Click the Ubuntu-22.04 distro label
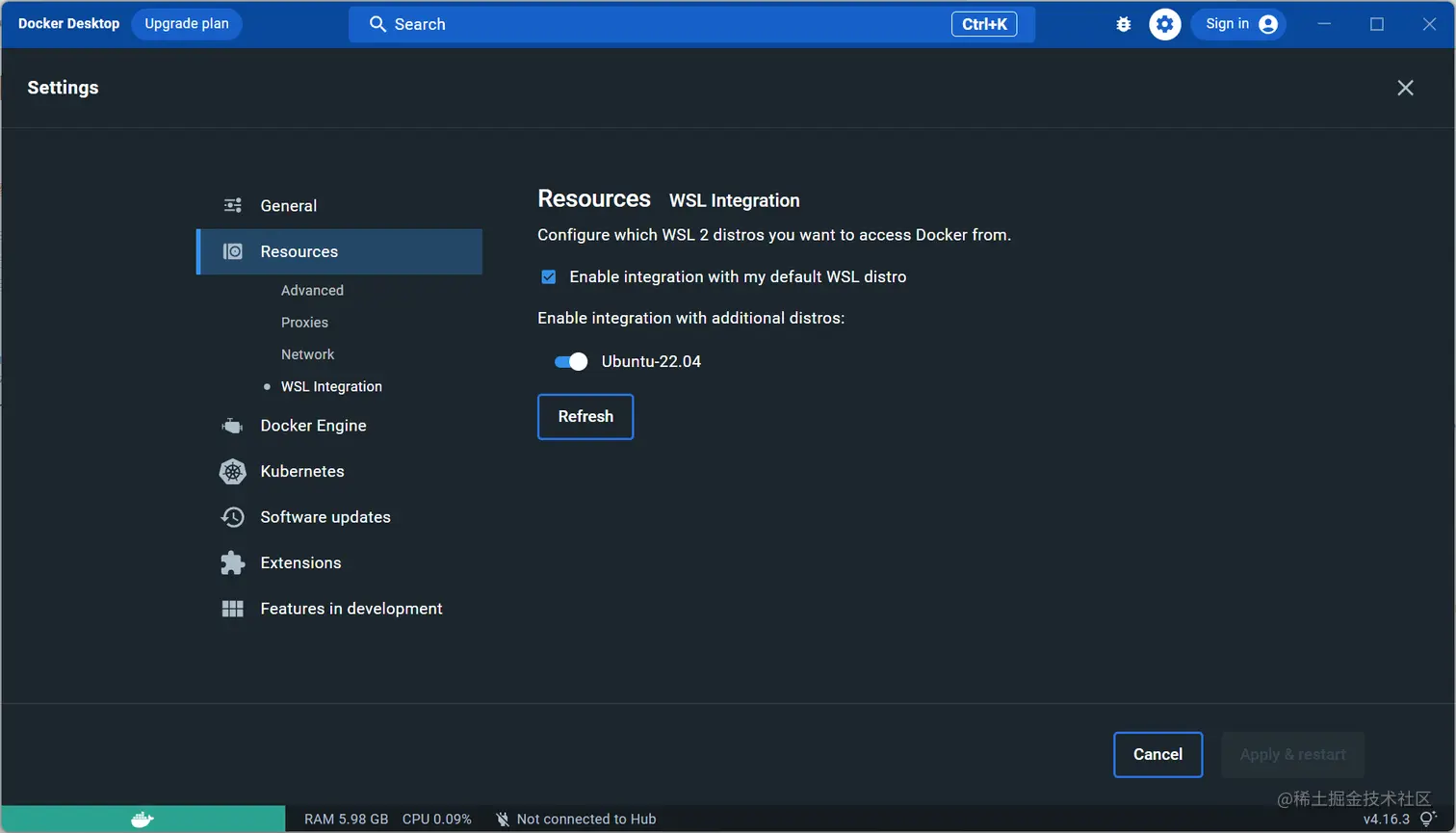Viewport: 1456px width, 833px height. pyautogui.click(x=651, y=362)
